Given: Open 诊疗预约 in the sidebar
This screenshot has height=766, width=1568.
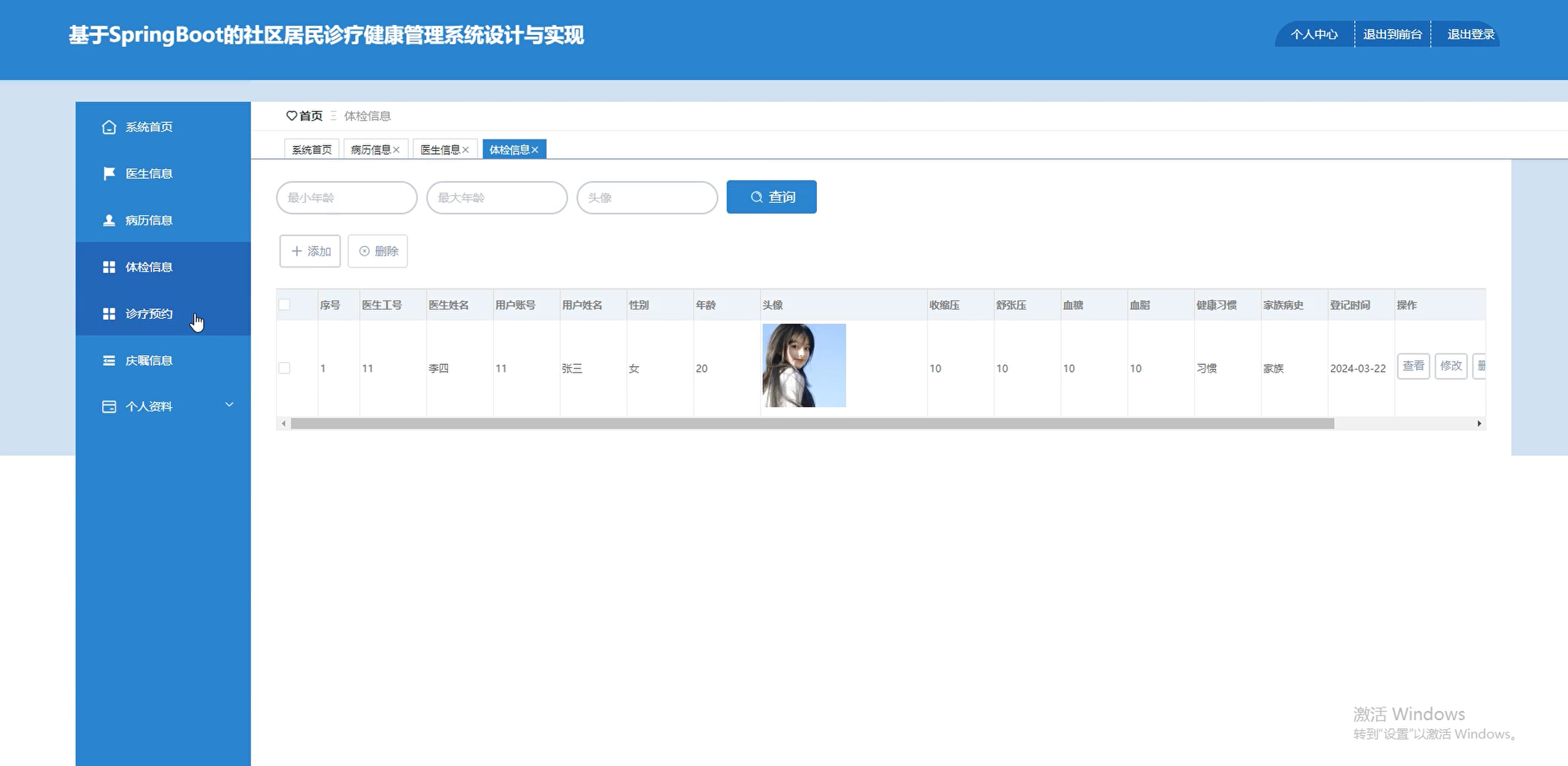Looking at the screenshot, I should [x=163, y=313].
